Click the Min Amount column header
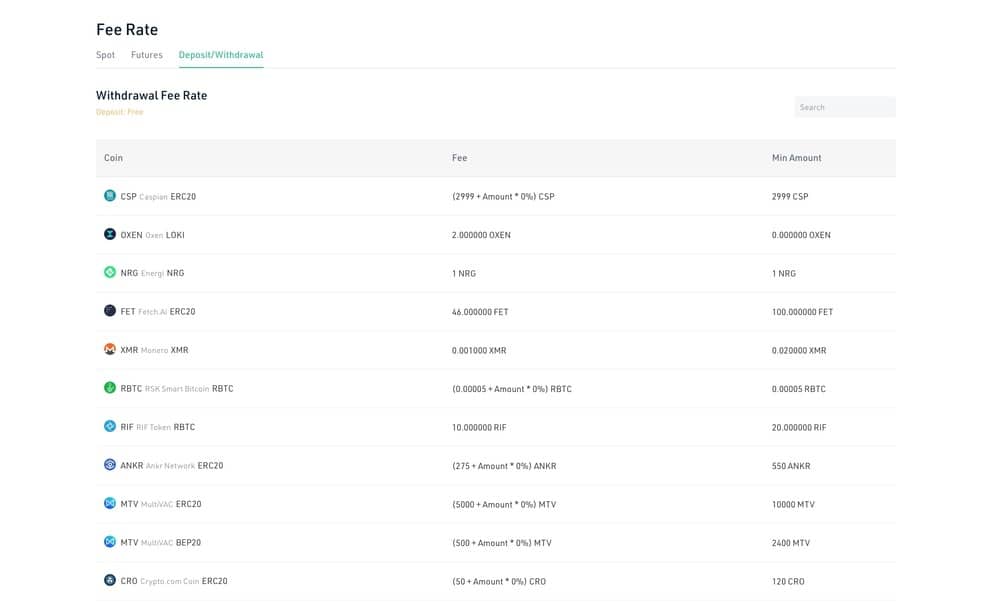1000x610 pixels. pos(797,158)
